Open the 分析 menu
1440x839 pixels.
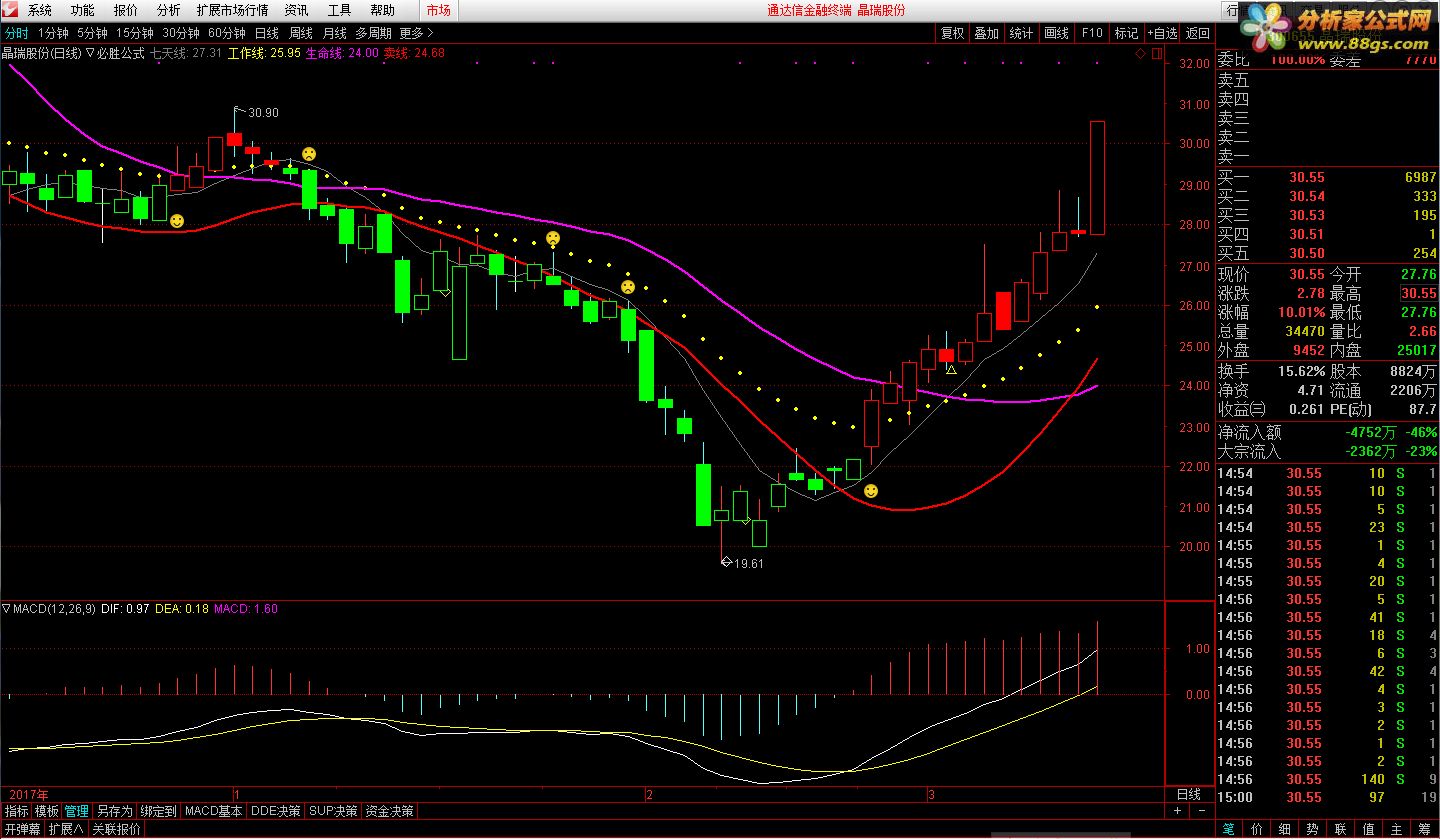[x=169, y=10]
